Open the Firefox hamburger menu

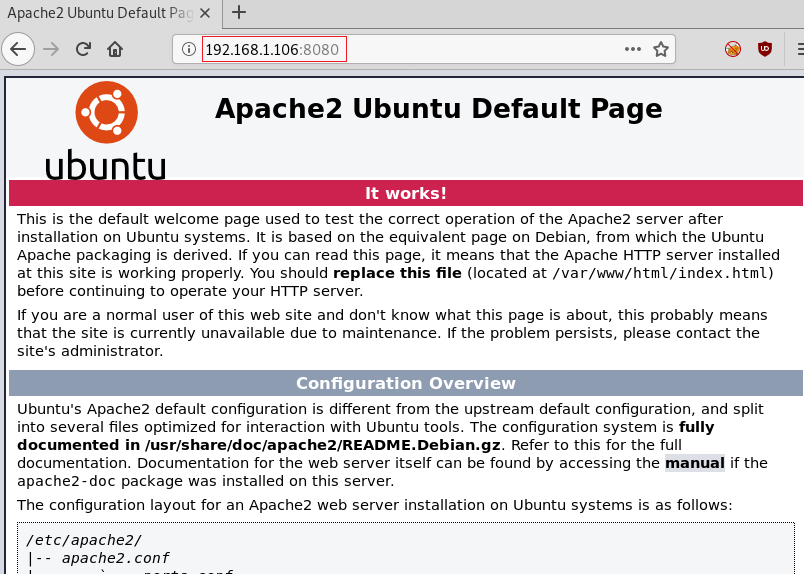pyautogui.click(x=800, y=49)
